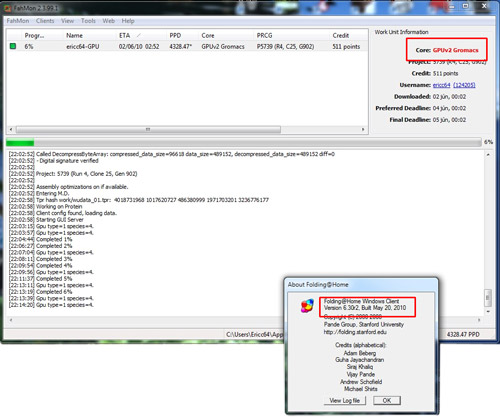Open the (124205) team link
The image size is (500, 417).
pyautogui.click(x=464, y=85)
